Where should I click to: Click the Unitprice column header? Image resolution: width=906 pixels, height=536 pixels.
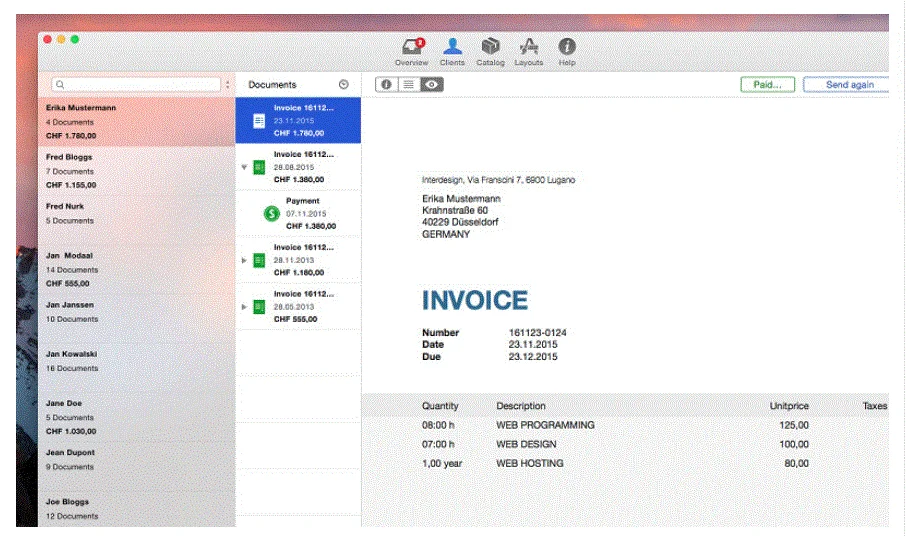[x=789, y=406]
